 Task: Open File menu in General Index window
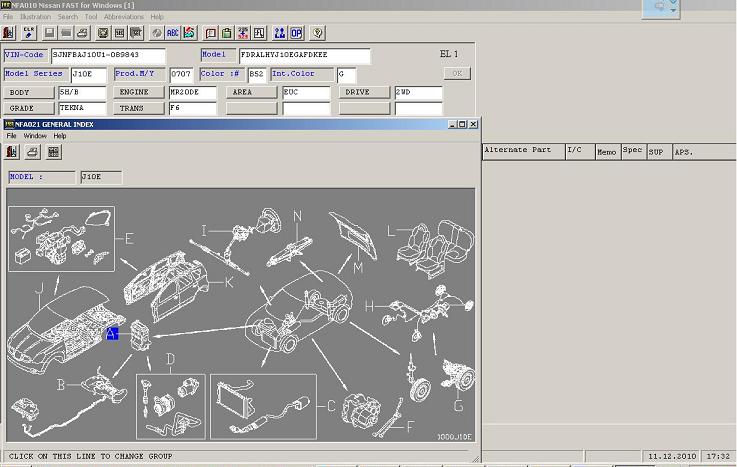point(11,136)
